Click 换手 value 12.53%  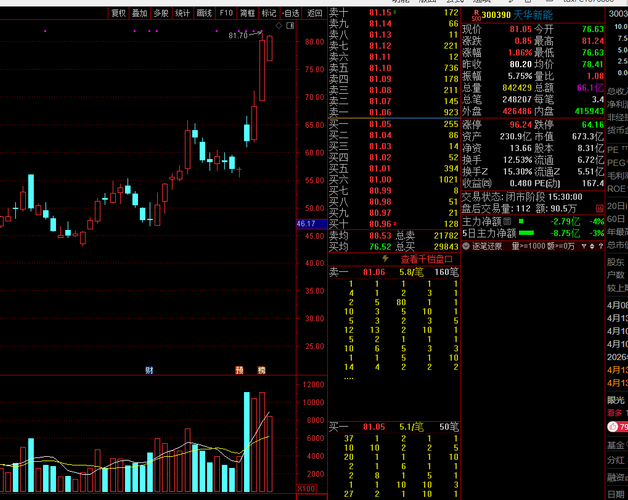518,160
